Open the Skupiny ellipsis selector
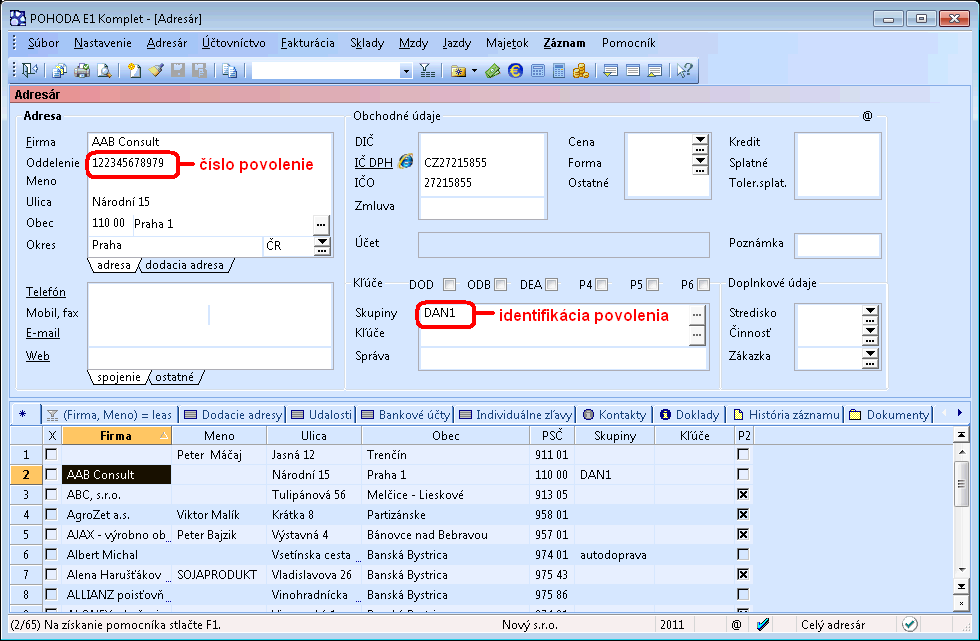The image size is (980, 641). click(x=698, y=315)
